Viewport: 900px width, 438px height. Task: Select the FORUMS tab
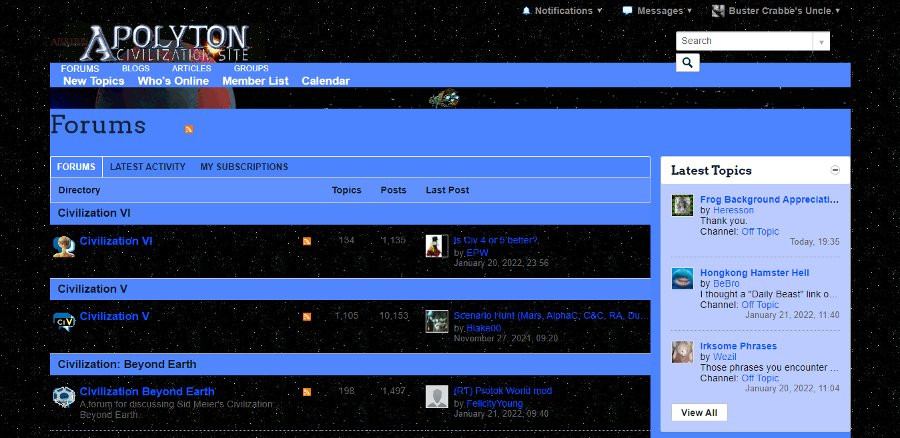[x=76, y=167]
